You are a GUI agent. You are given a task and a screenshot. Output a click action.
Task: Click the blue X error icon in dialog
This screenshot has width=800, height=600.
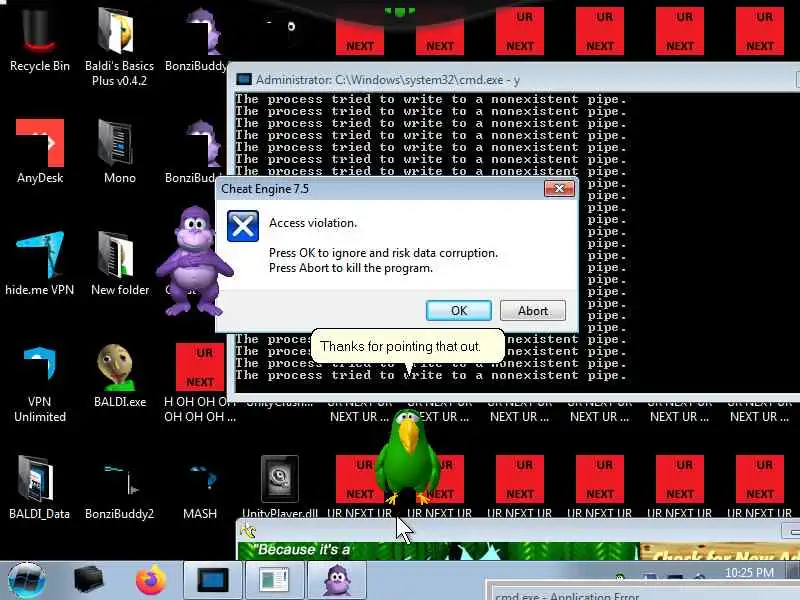click(x=243, y=226)
